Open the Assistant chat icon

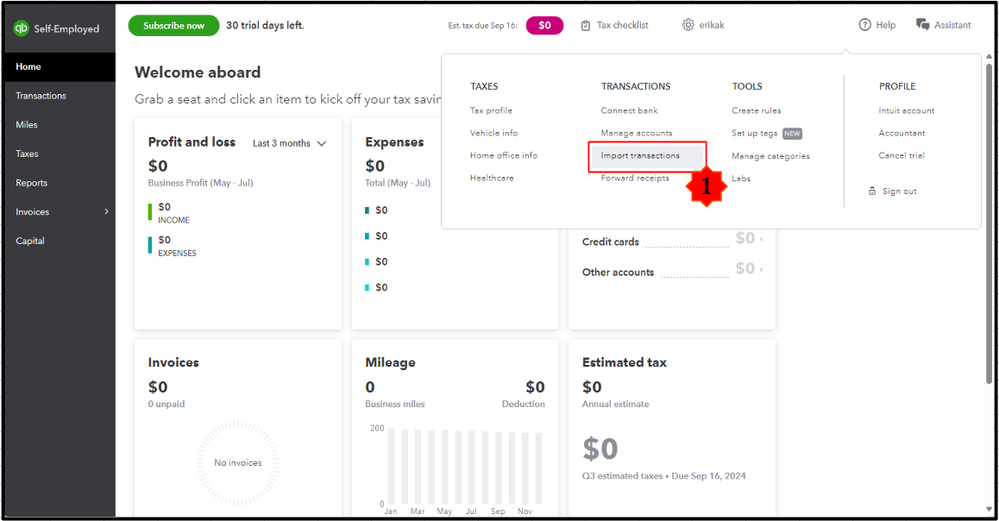point(922,25)
